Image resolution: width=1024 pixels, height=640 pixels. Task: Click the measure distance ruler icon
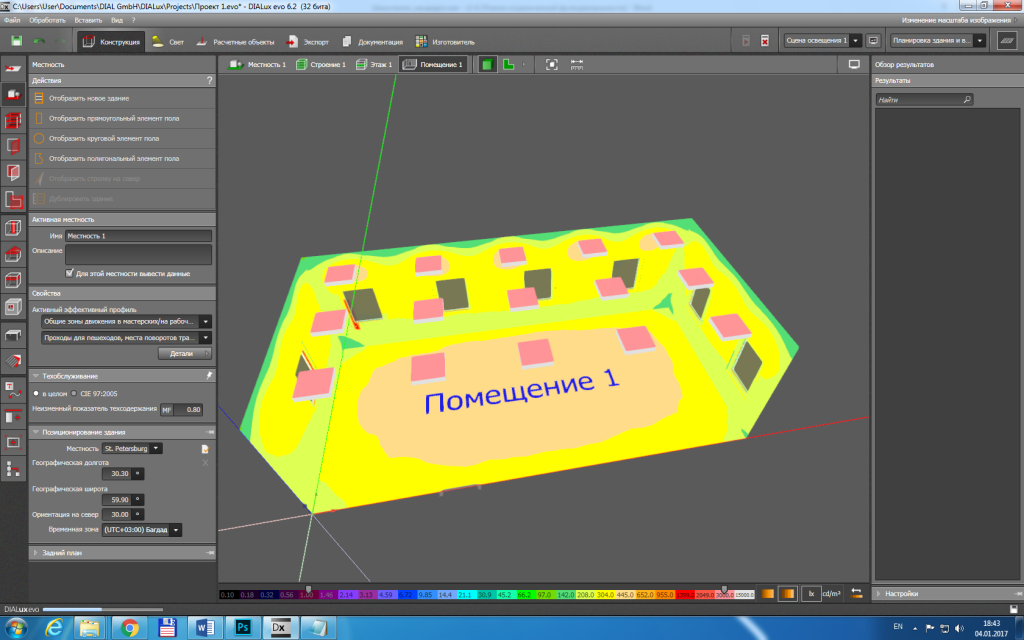577,65
